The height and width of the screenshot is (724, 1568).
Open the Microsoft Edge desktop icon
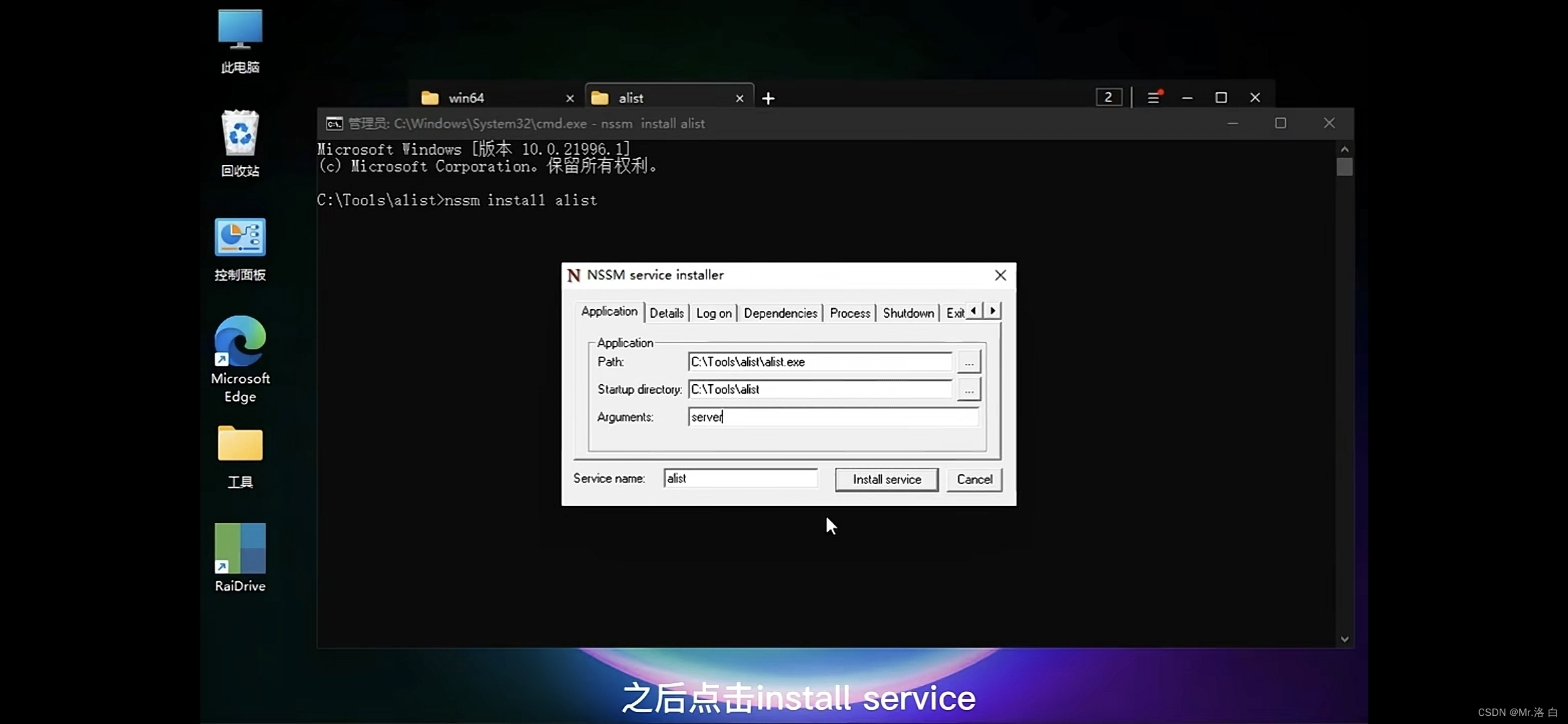240,341
